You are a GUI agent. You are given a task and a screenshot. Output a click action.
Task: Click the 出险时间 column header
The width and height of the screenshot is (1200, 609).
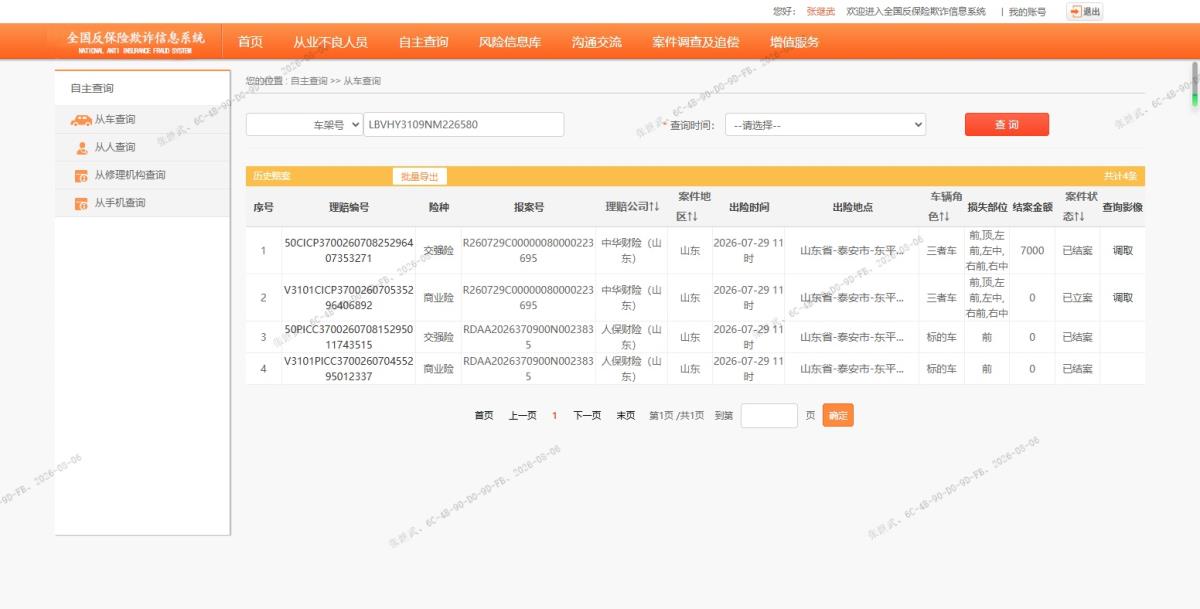pos(748,207)
